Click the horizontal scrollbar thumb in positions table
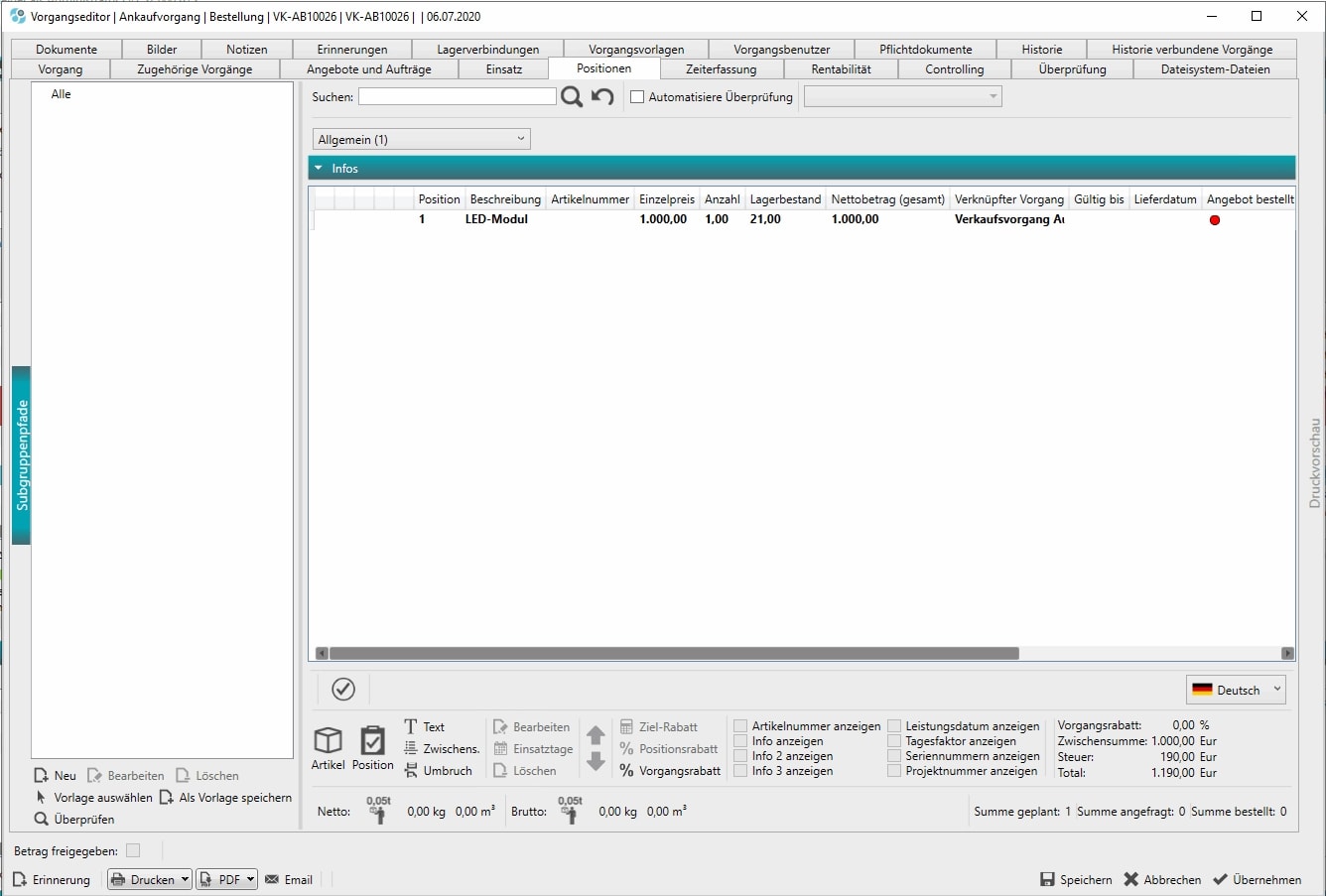Viewport: 1326px width, 896px height. (x=674, y=653)
